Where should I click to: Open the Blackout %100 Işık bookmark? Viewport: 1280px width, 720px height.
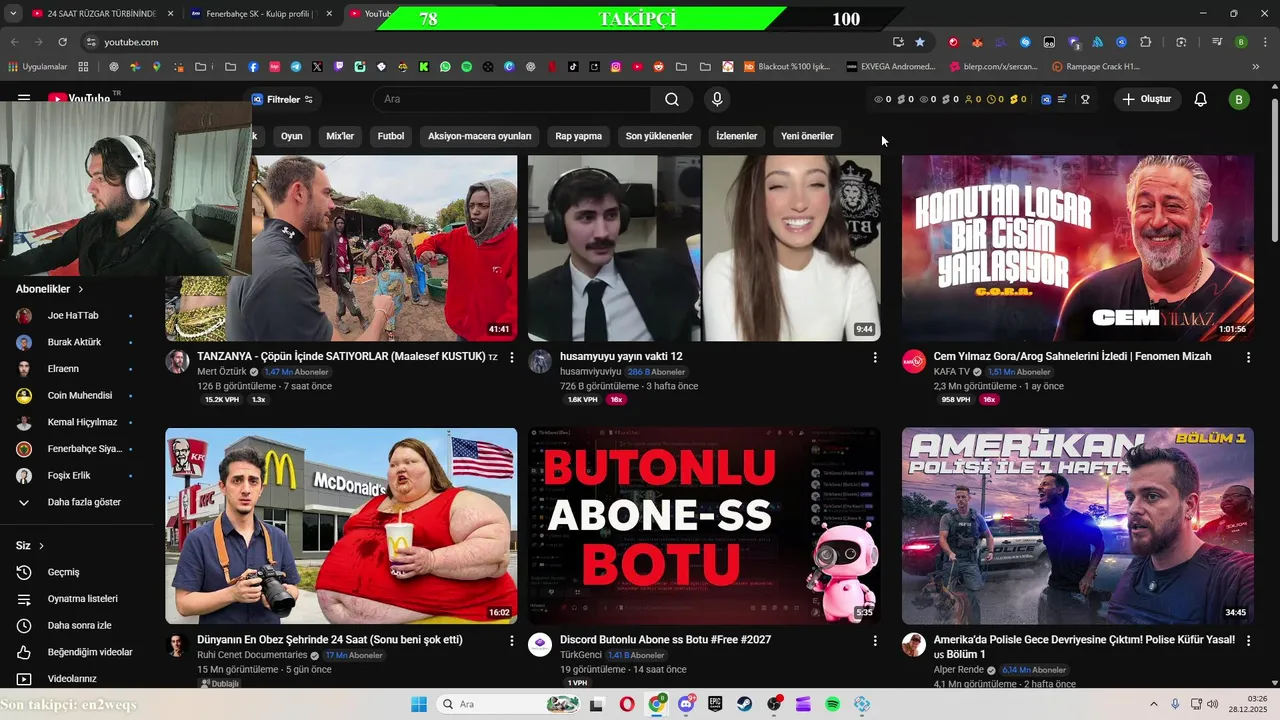pyautogui.click(x=787, y=67)
